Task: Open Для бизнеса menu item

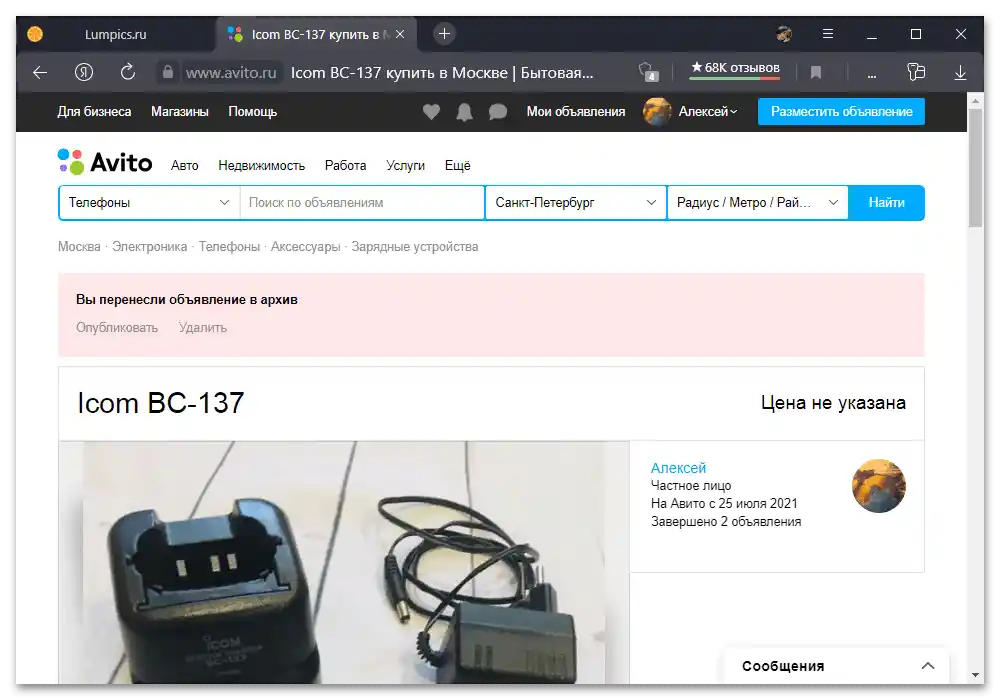Action: point(94,112)
